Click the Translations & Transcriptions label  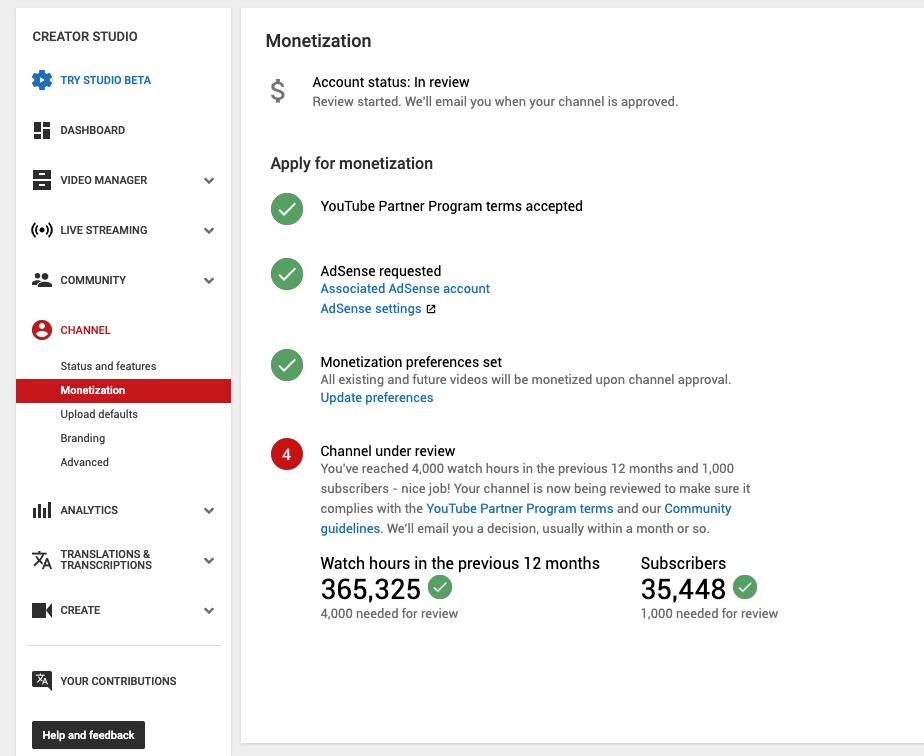[x=106, y=560]
